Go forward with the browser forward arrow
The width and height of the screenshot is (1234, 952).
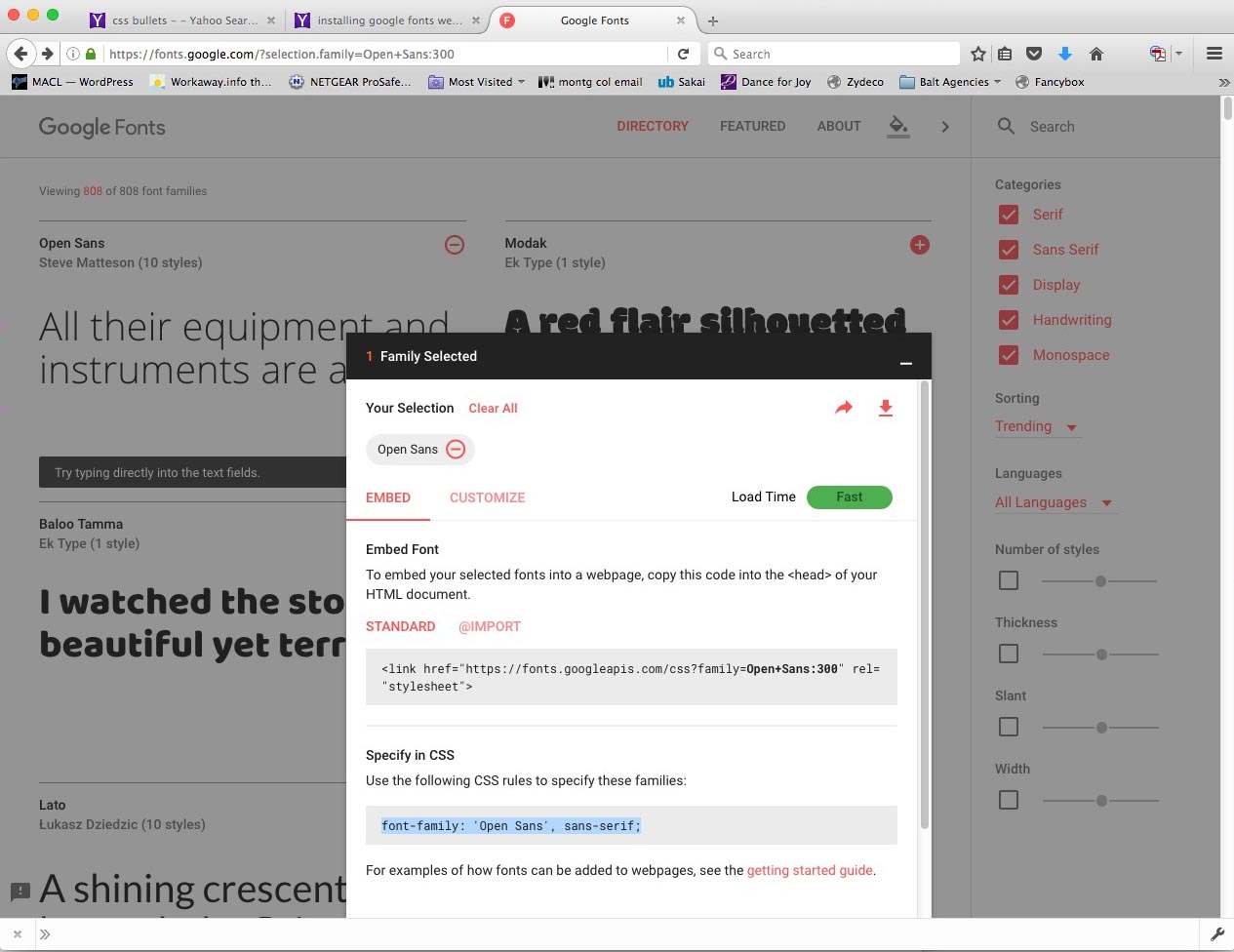tap(47, 54)
